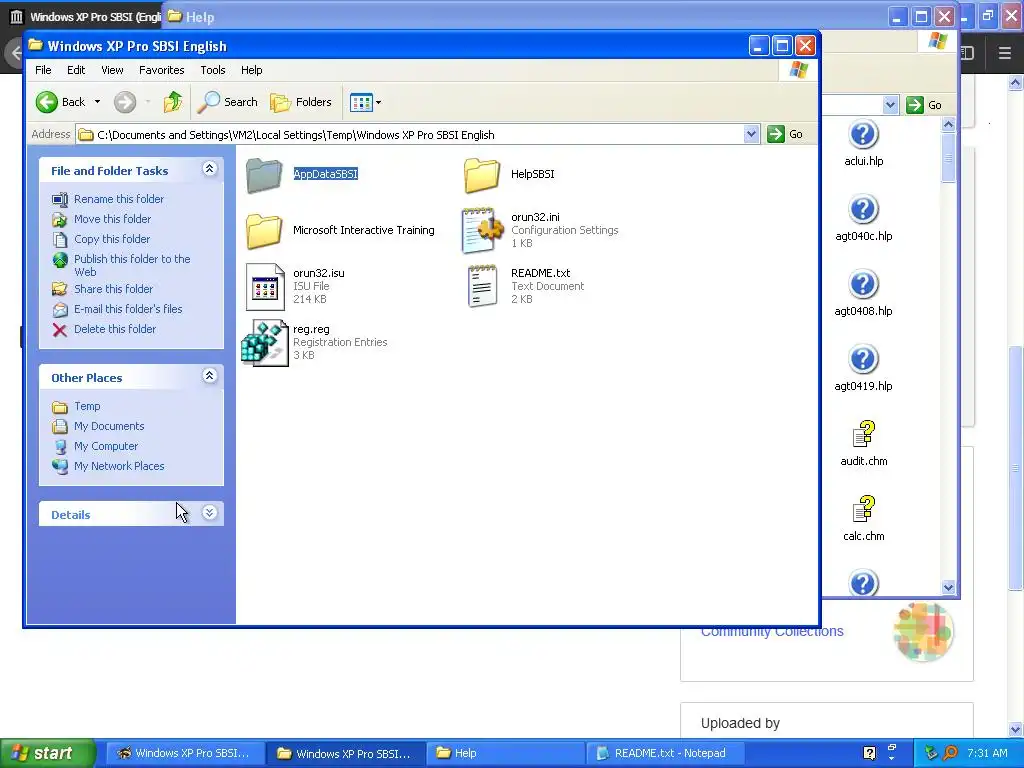Viewport: 1024px width, 768px height.
Task: Select calc.chm in the Help window
Action: 863,519
